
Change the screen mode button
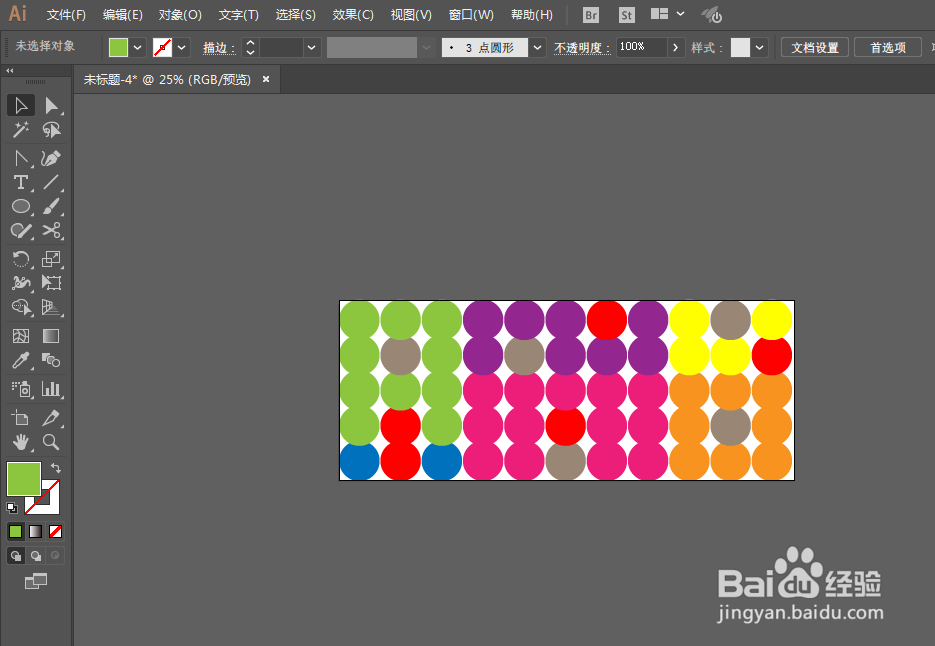[36, 581]
